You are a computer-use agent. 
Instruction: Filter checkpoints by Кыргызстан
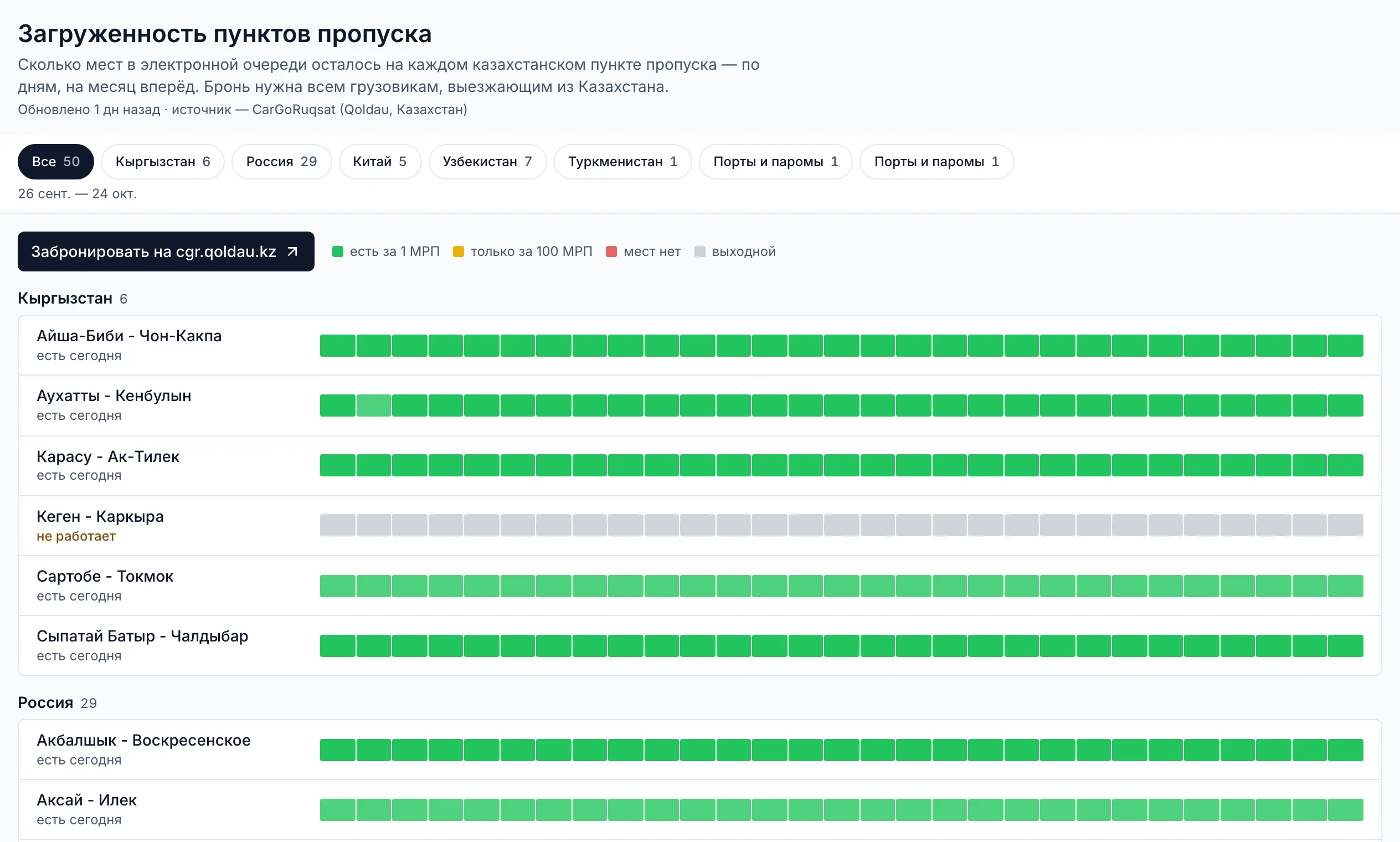pyautogui.click(x=163, y=162)
